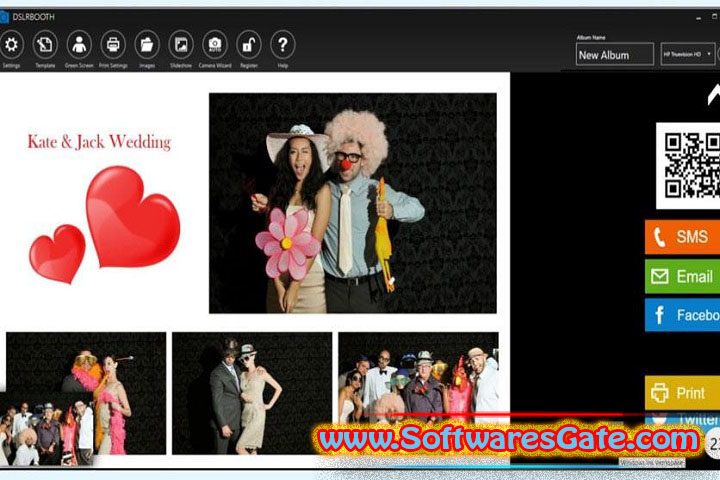Click the DSLRBOOTH app logo icon
720x480 pixels.
point(4,17)
